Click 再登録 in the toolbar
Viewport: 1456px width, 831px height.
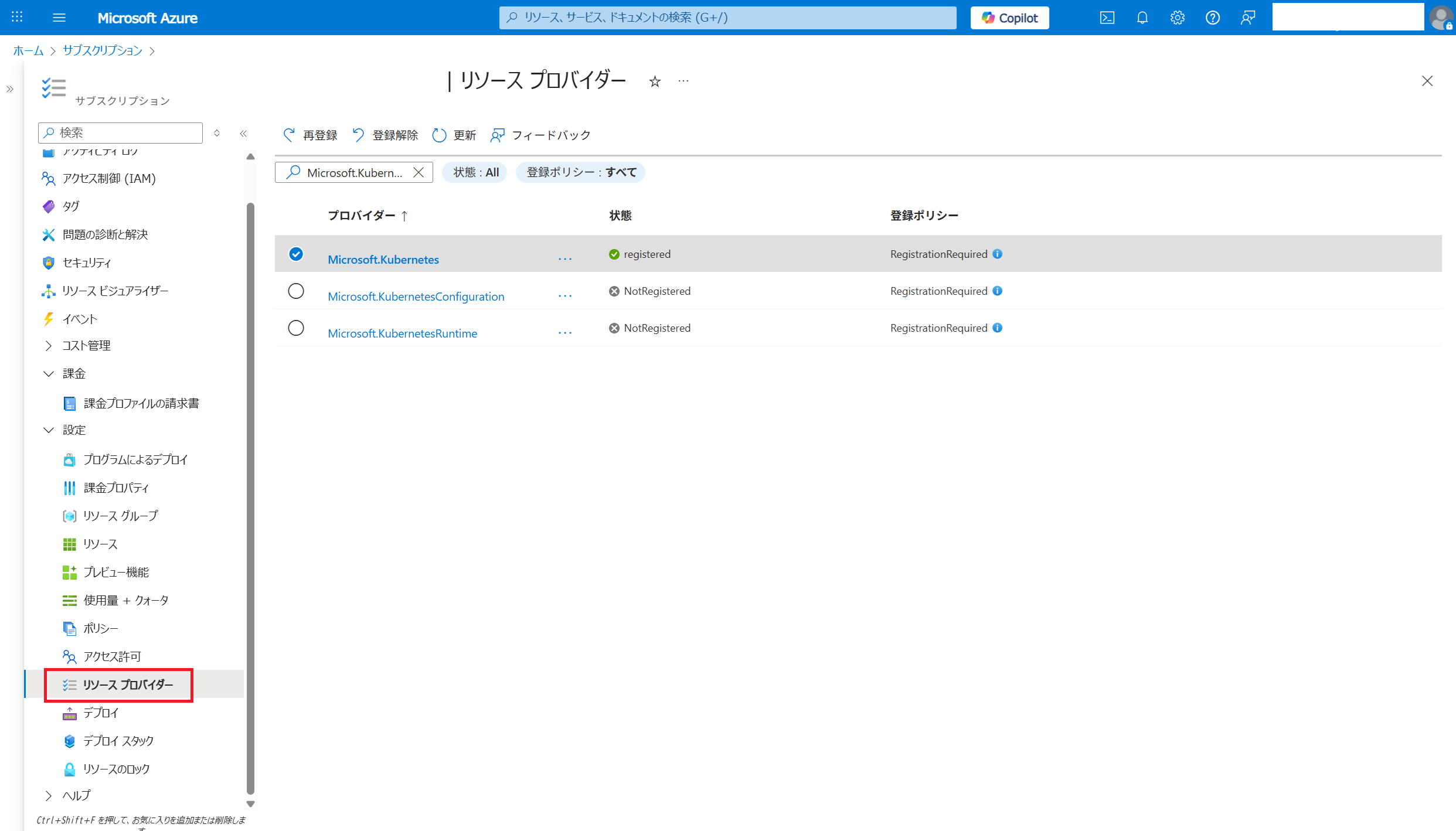(x=311, y=135)
